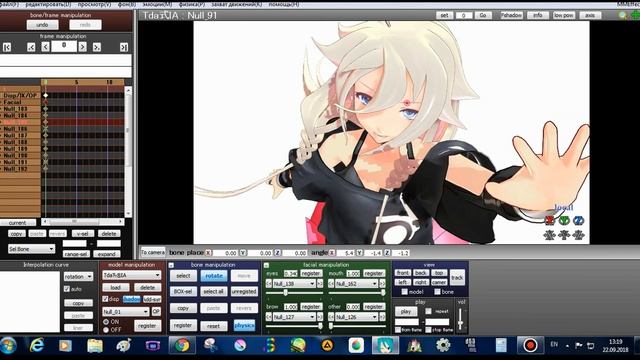Click the previous keyframe button
The height and width of the screenshot is (360, 640).
point(31,47)
